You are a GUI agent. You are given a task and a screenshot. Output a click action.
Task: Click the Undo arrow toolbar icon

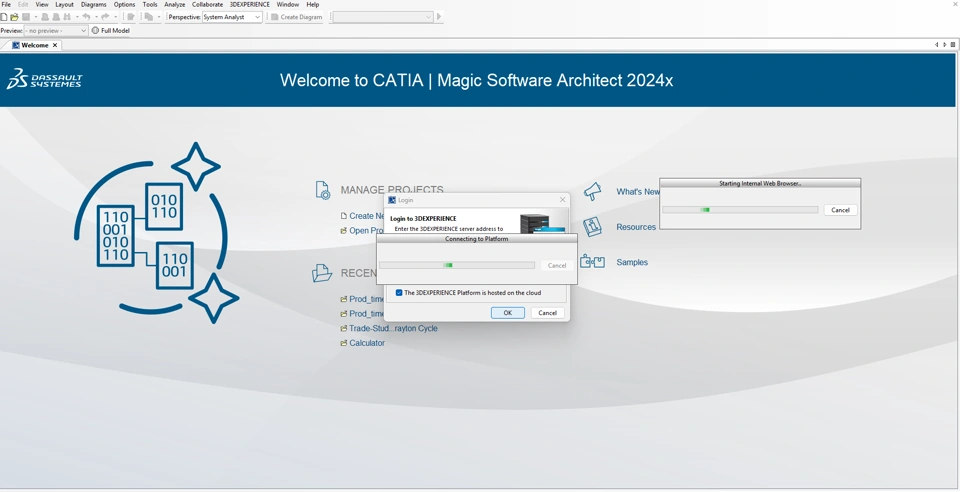(86, 17)
